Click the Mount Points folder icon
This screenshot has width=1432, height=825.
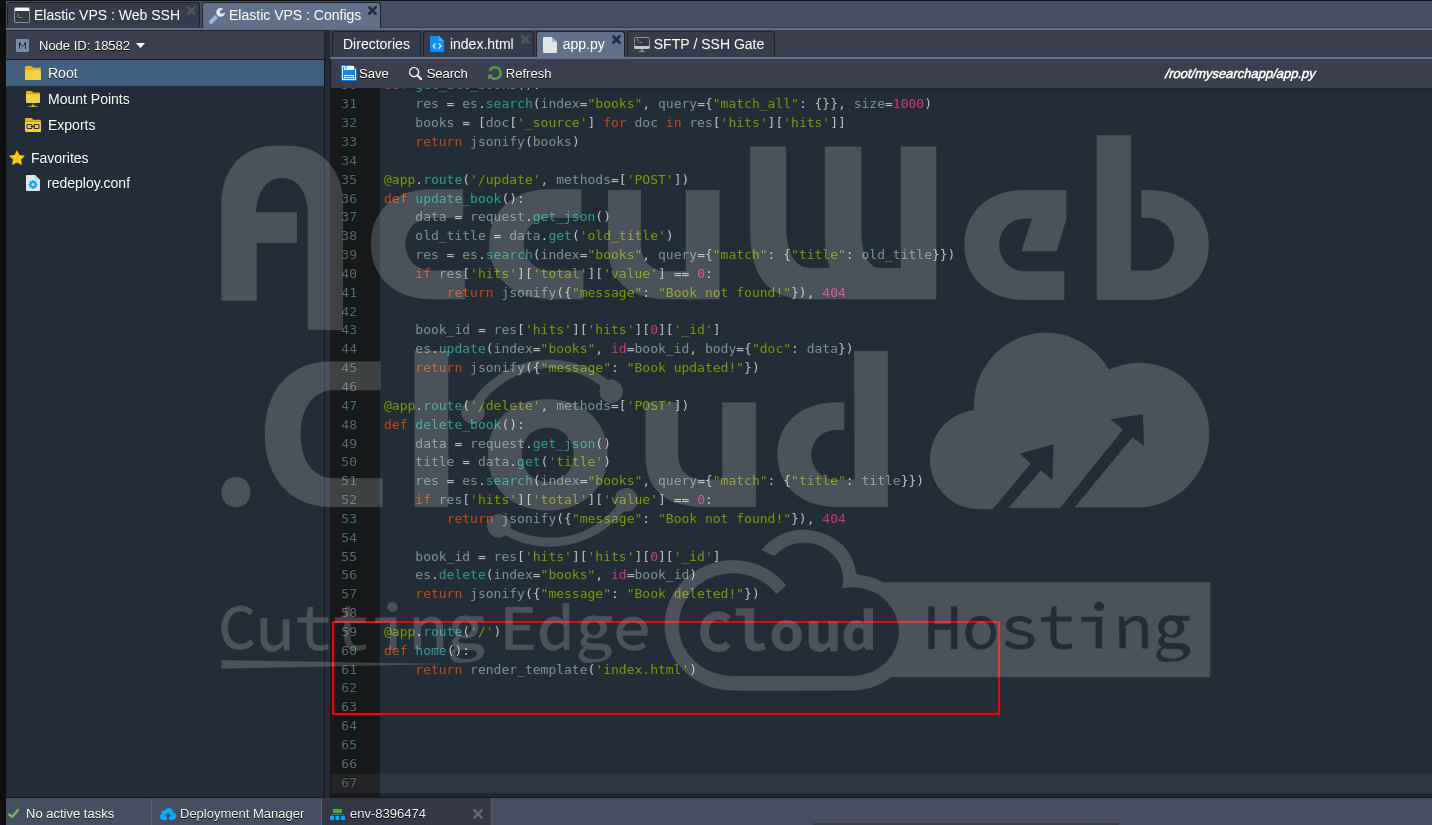click(33, 99)
